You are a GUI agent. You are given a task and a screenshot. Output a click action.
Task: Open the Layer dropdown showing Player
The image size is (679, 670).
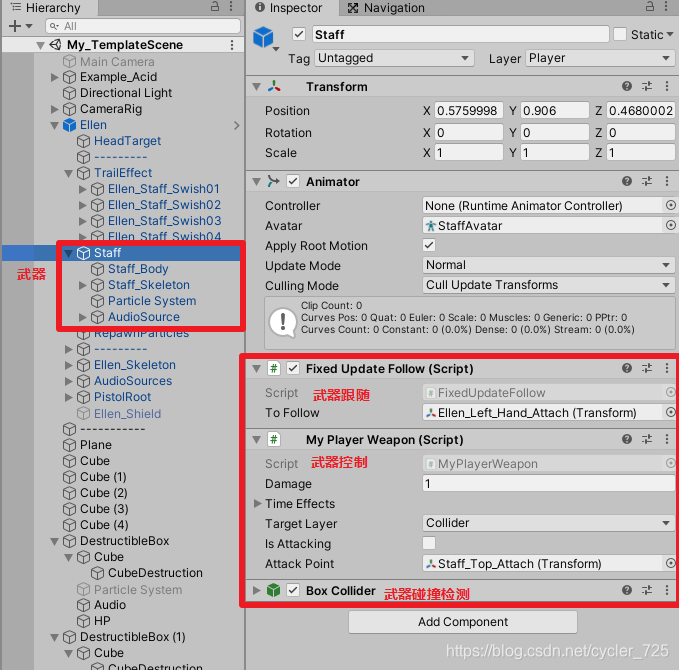point(600,58)
